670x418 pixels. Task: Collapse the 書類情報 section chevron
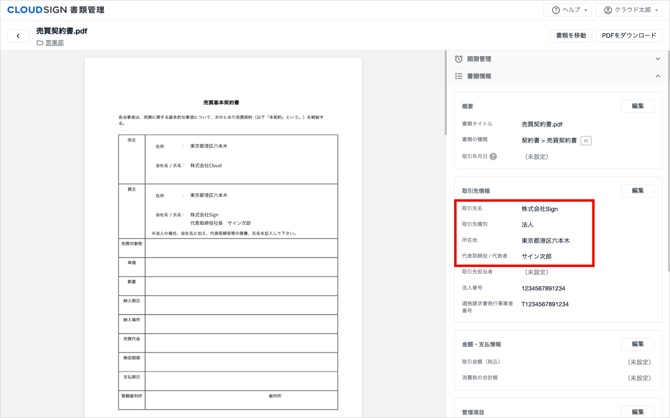[658, 76]
